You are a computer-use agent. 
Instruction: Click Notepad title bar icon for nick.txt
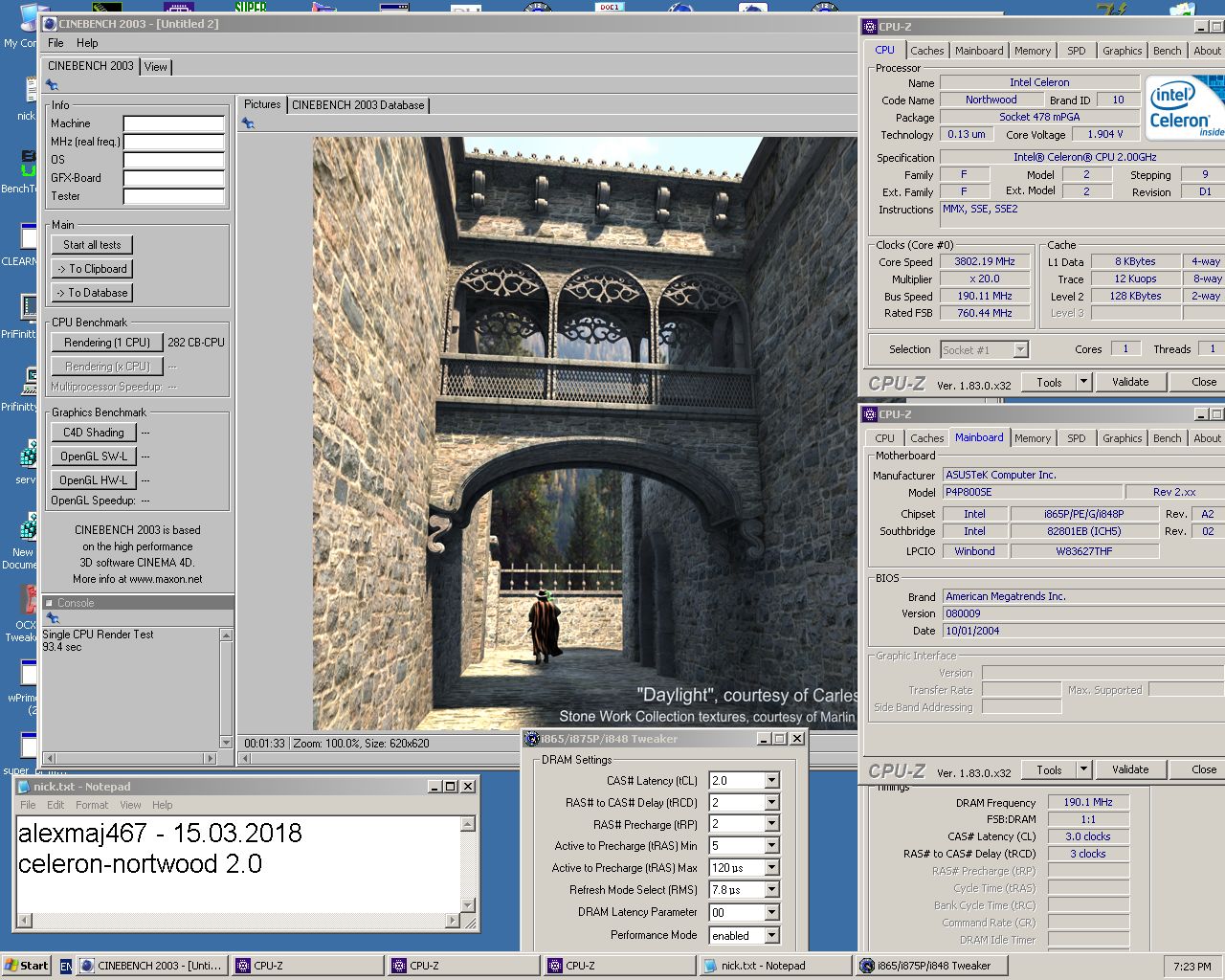(x=24, y=787)
